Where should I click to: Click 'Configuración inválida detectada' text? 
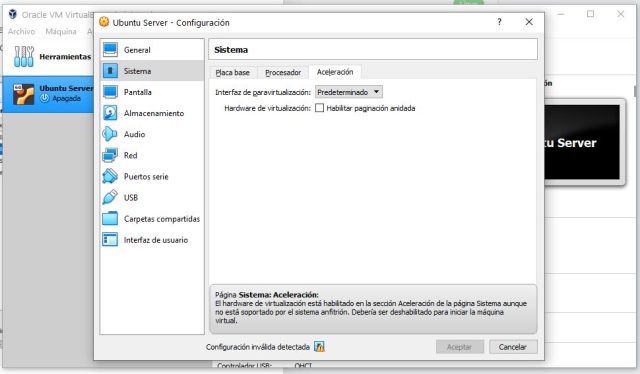[x=258, y=347]
